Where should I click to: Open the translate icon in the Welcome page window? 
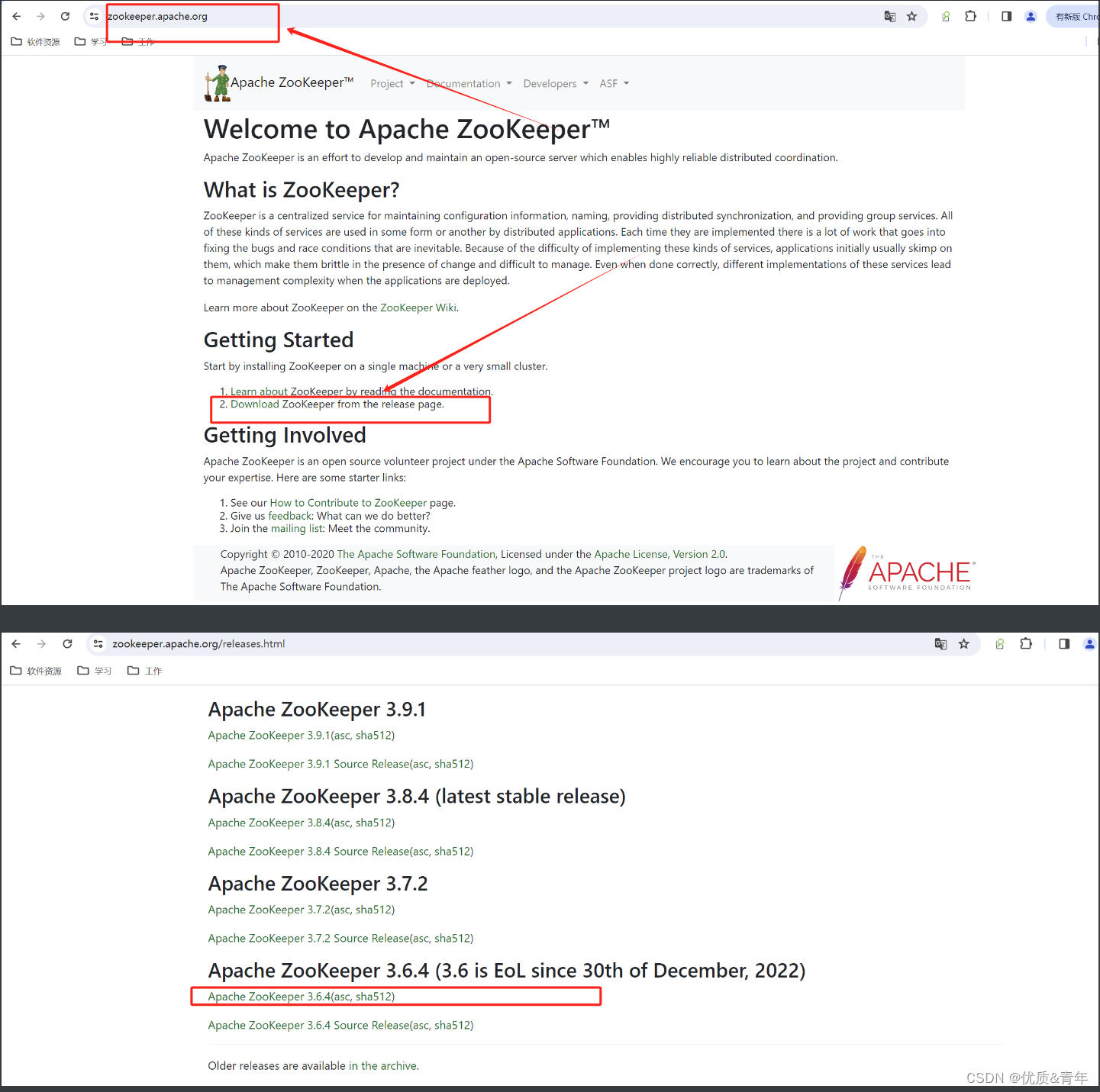(x=889, y=16)
